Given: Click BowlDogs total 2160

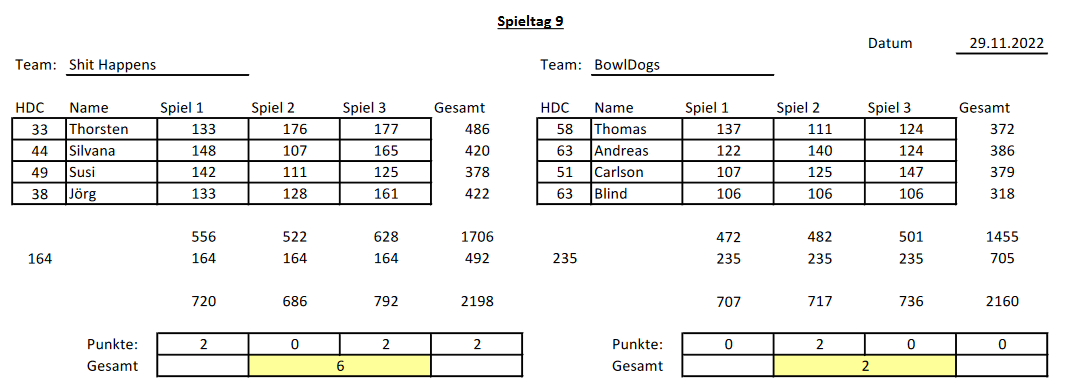Looking at the screenshot, I should (1001, 301).
